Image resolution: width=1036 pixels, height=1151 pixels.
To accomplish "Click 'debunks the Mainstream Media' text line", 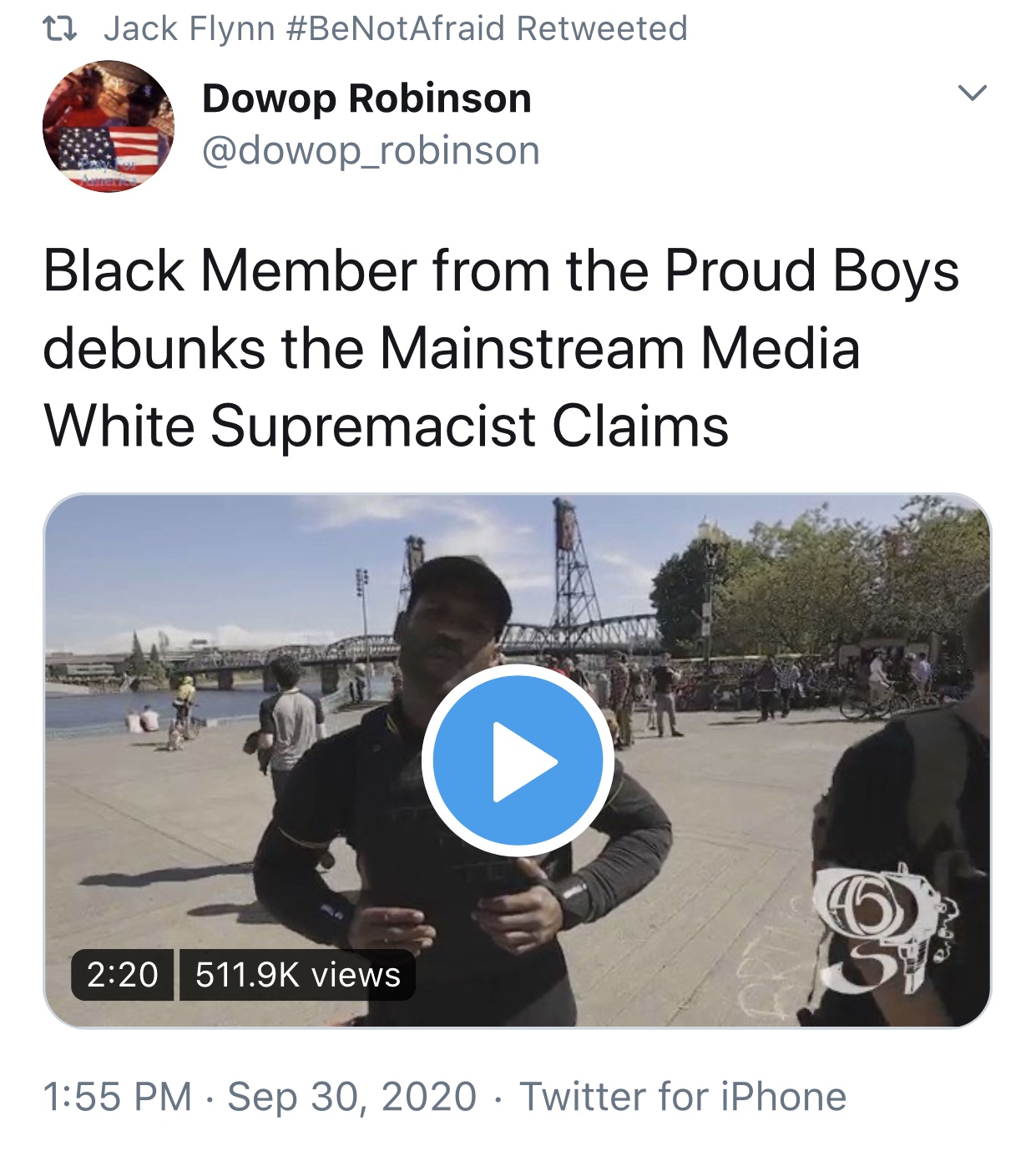I will point(451,348).
